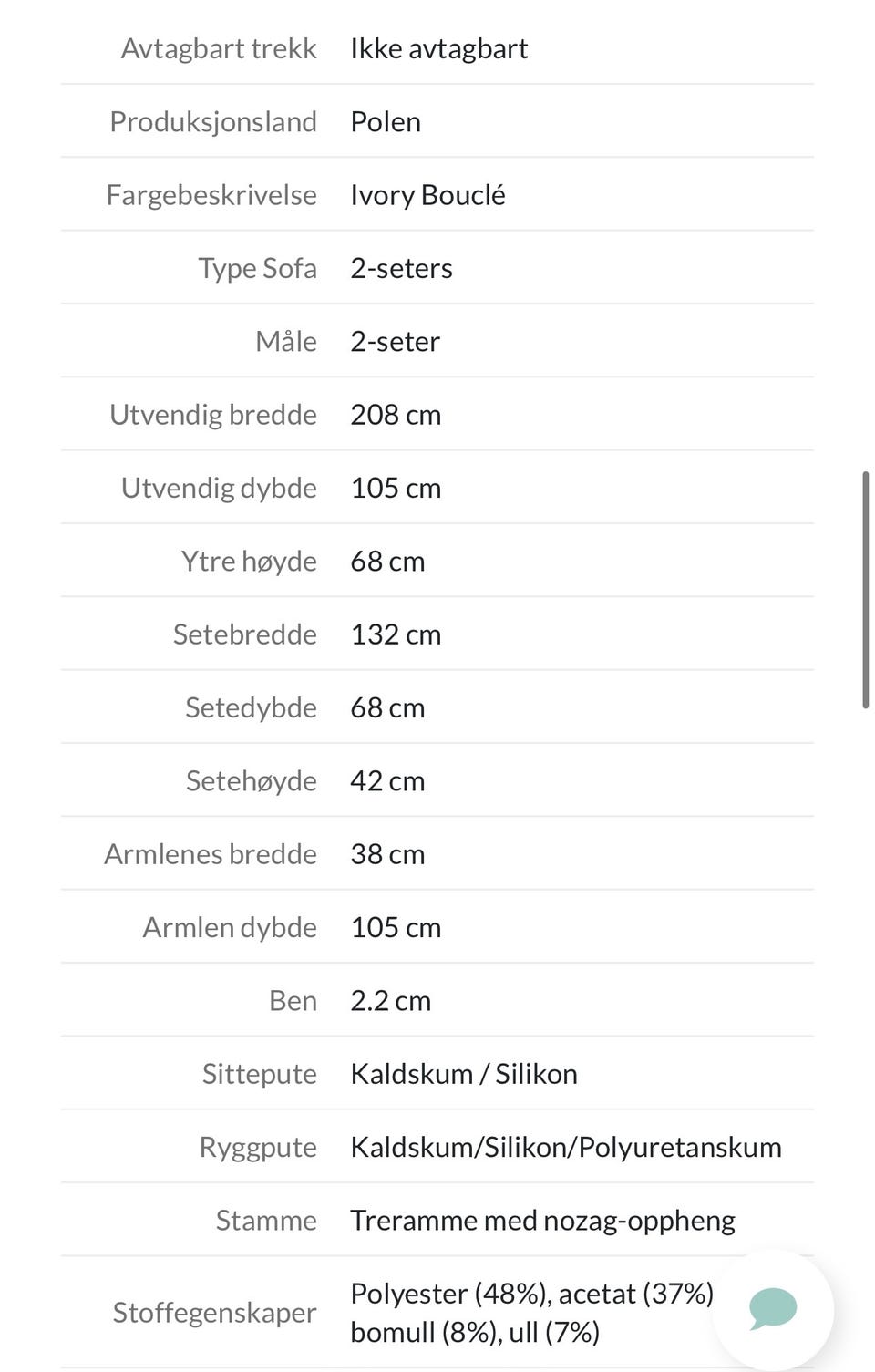Viewport: 875px width, 1372px height.
Task: Click the 'Stoffegenskaper' label
Action: 214,1313
